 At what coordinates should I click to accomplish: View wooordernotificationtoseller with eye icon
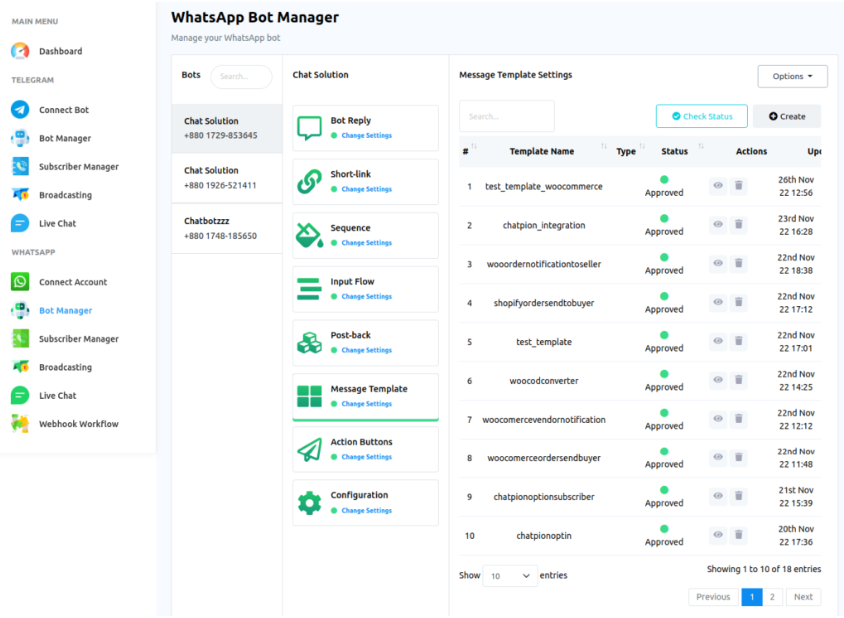[718, 263]
